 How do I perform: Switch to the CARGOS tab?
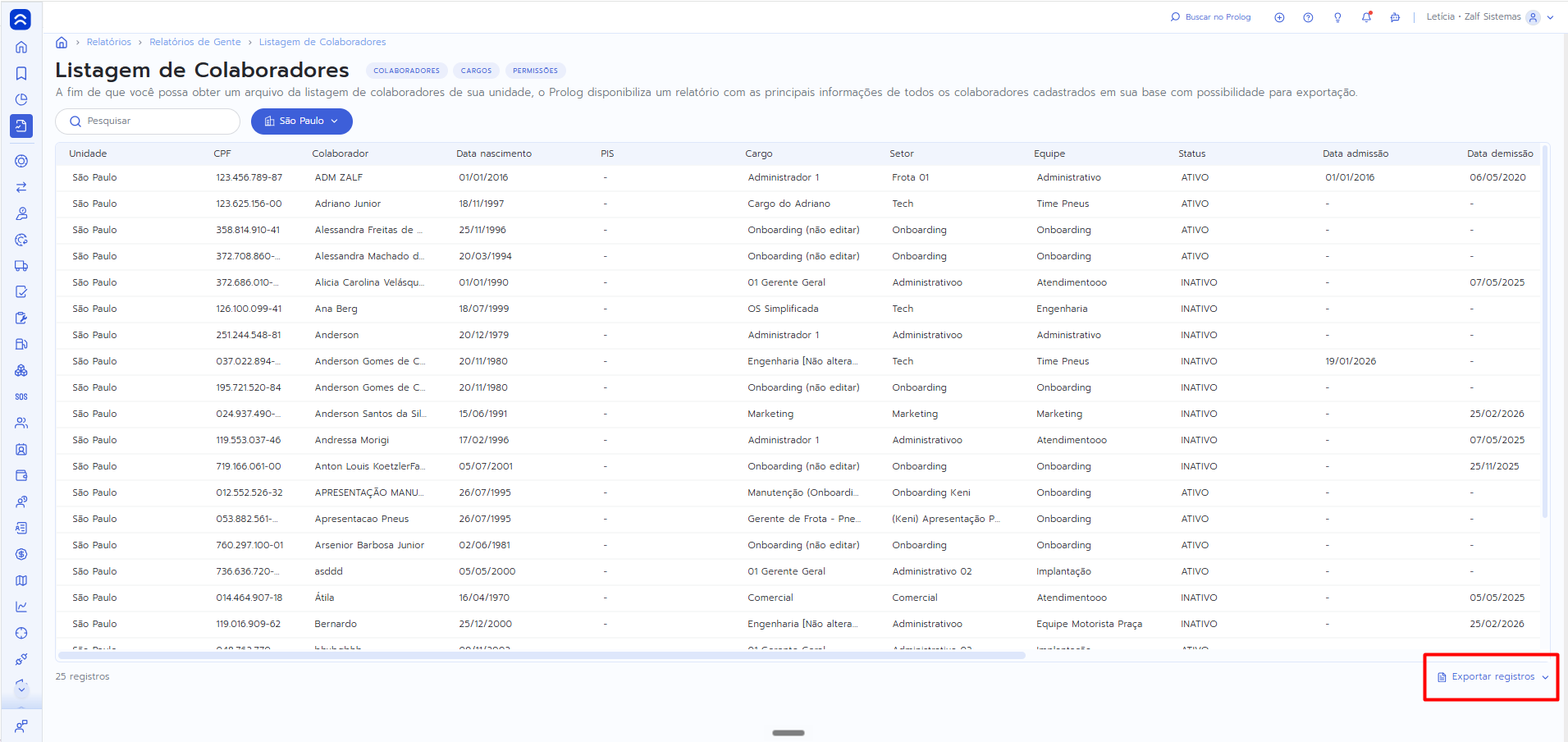coord(476,71)
